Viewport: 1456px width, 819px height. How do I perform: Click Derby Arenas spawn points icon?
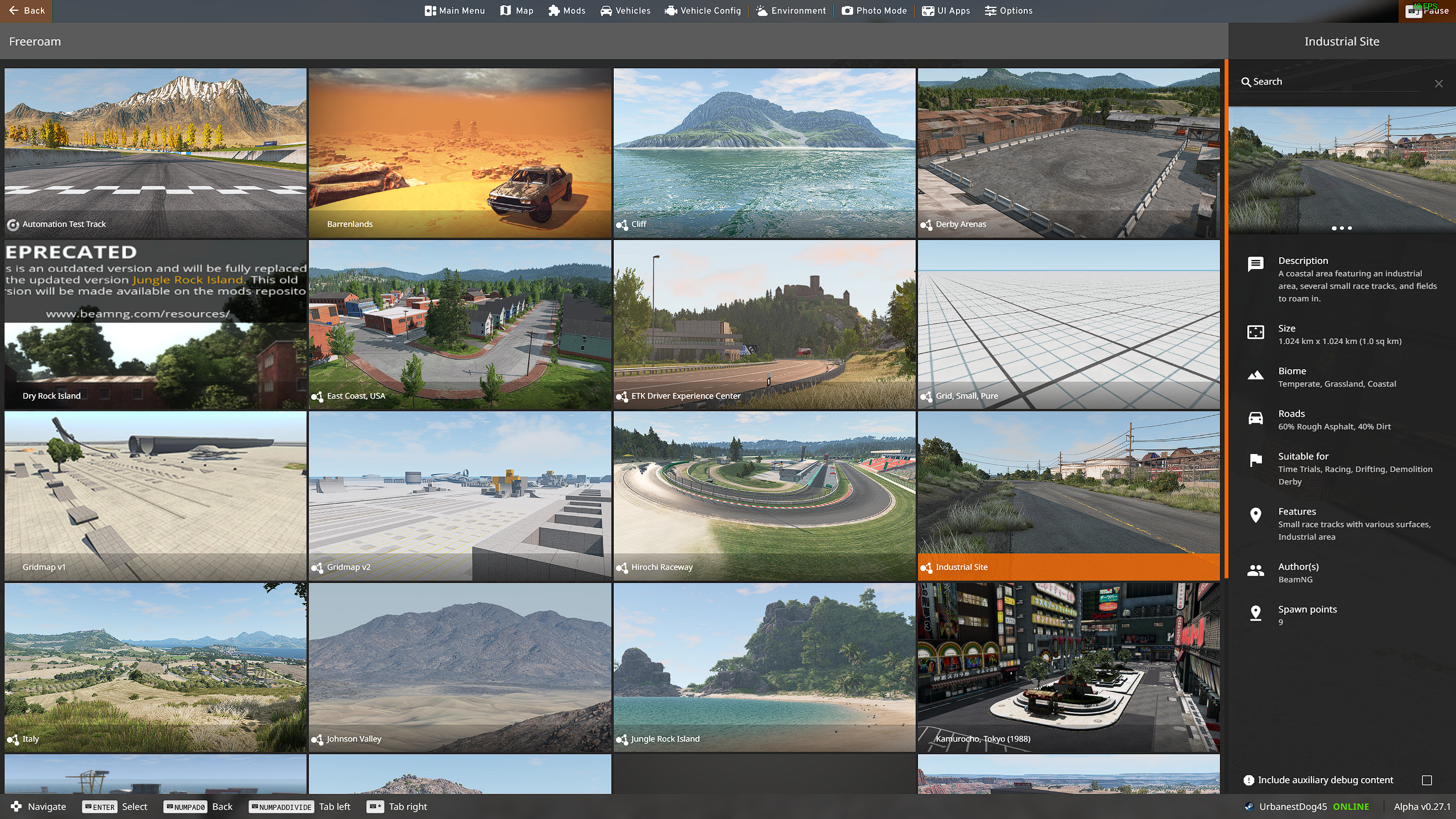coord(926,225)
